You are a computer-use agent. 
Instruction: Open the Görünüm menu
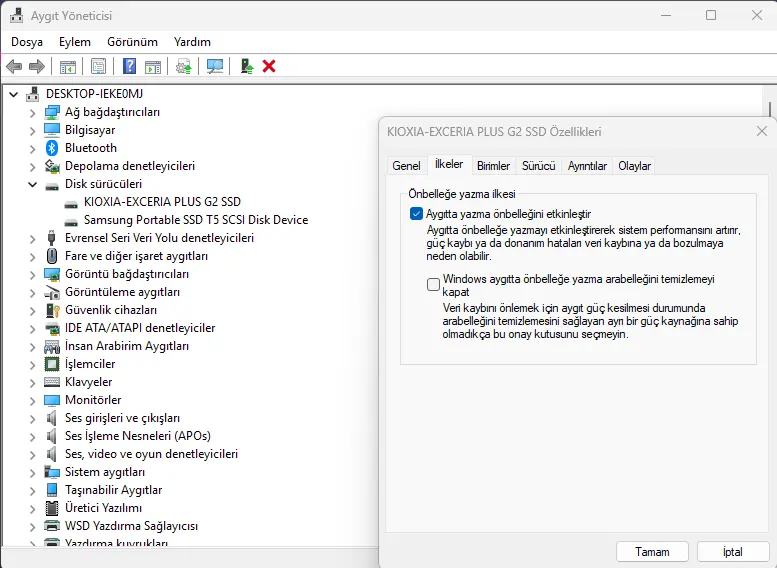tap(132, 42)
